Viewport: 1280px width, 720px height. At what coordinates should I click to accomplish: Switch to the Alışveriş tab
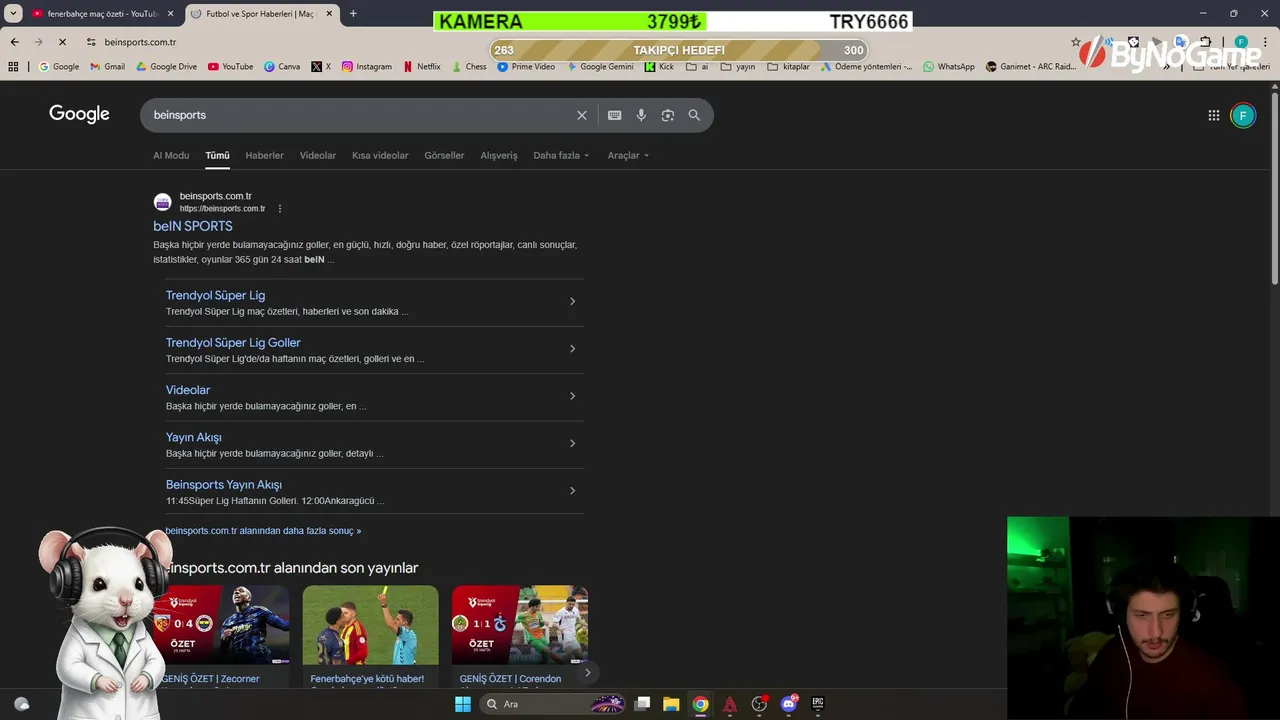click(499, 156)
